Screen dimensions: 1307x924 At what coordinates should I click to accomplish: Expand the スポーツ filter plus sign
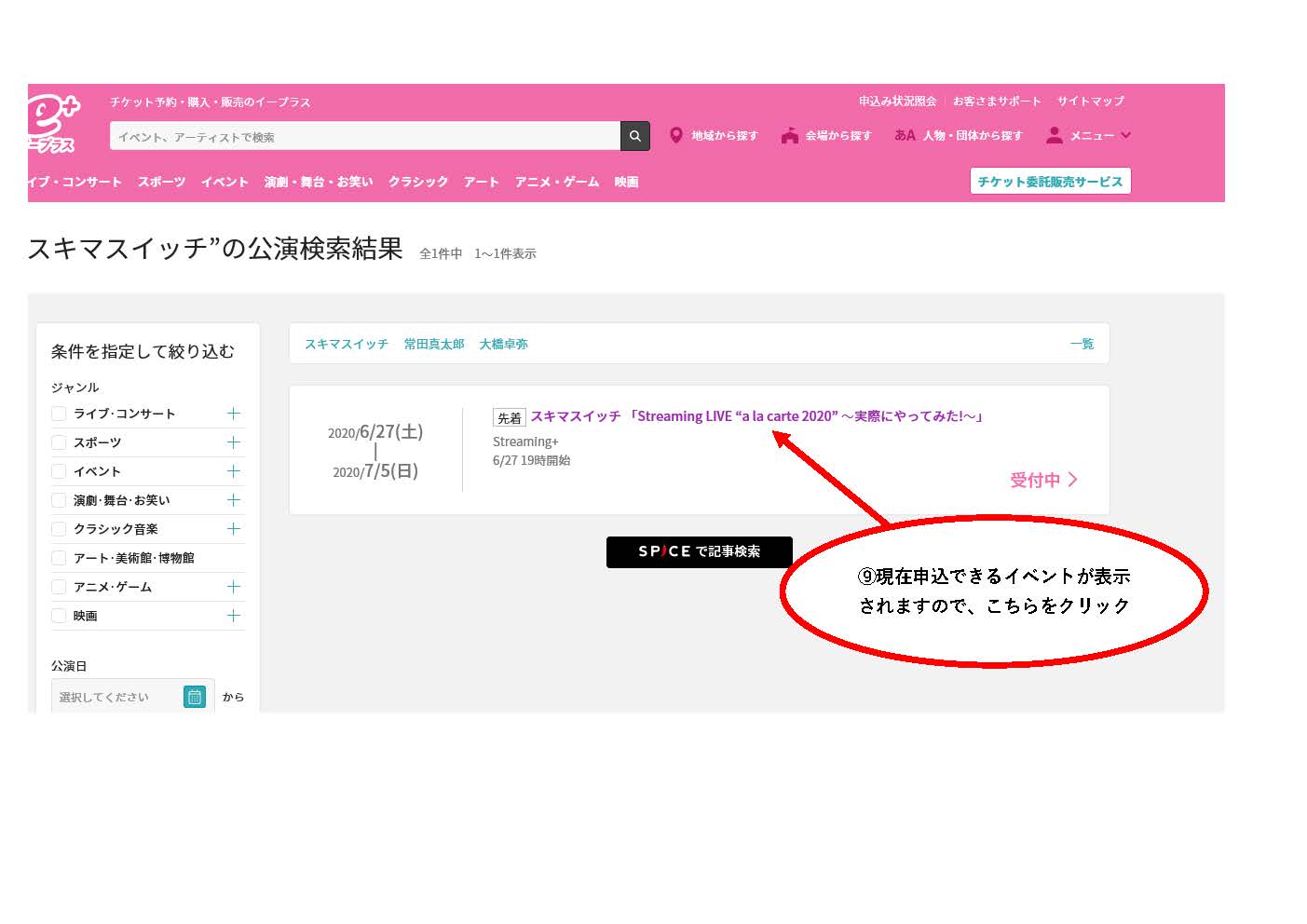tap(234, 442)
